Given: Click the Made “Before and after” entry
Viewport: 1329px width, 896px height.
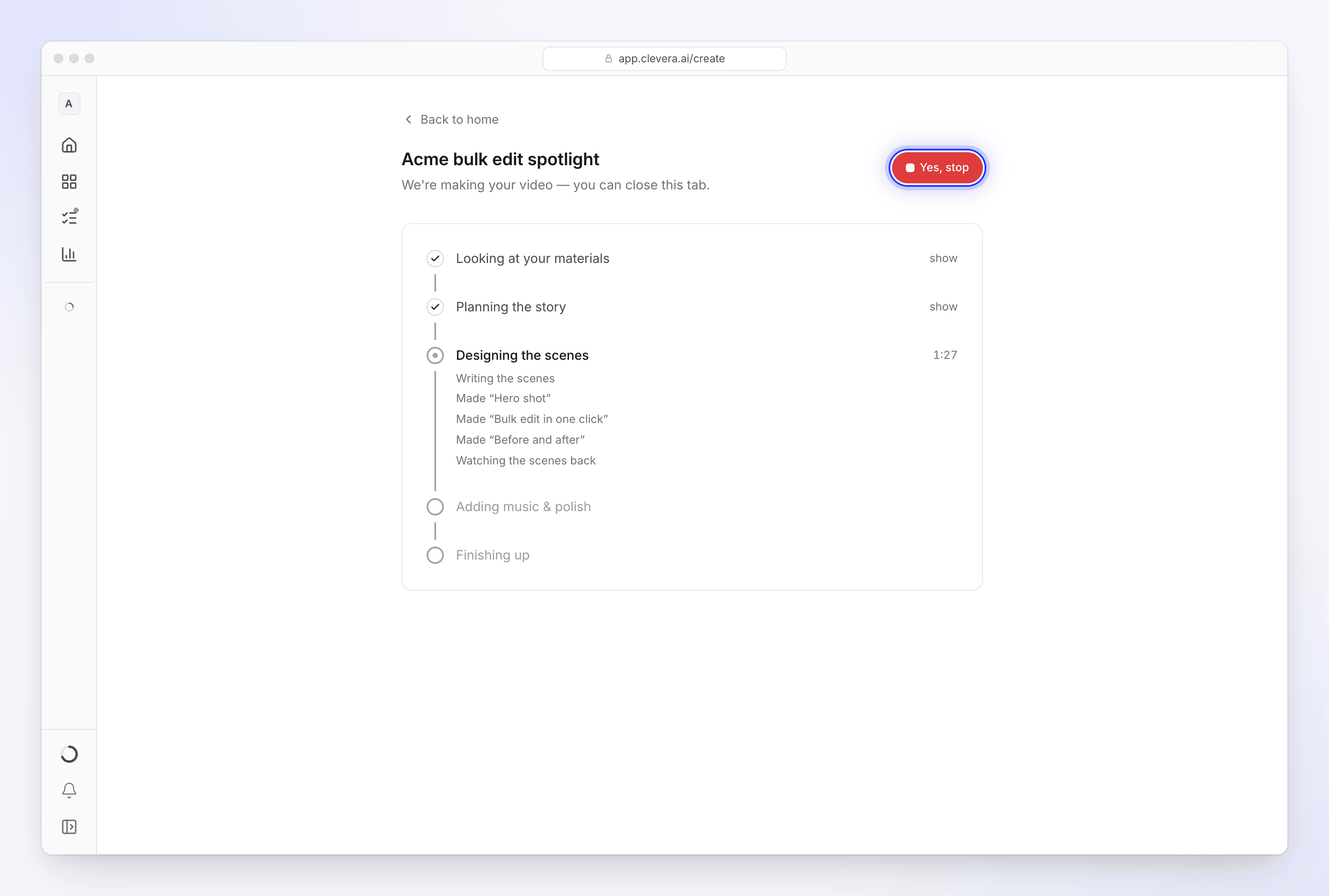Looking at the screenshot, I should 520,439.
